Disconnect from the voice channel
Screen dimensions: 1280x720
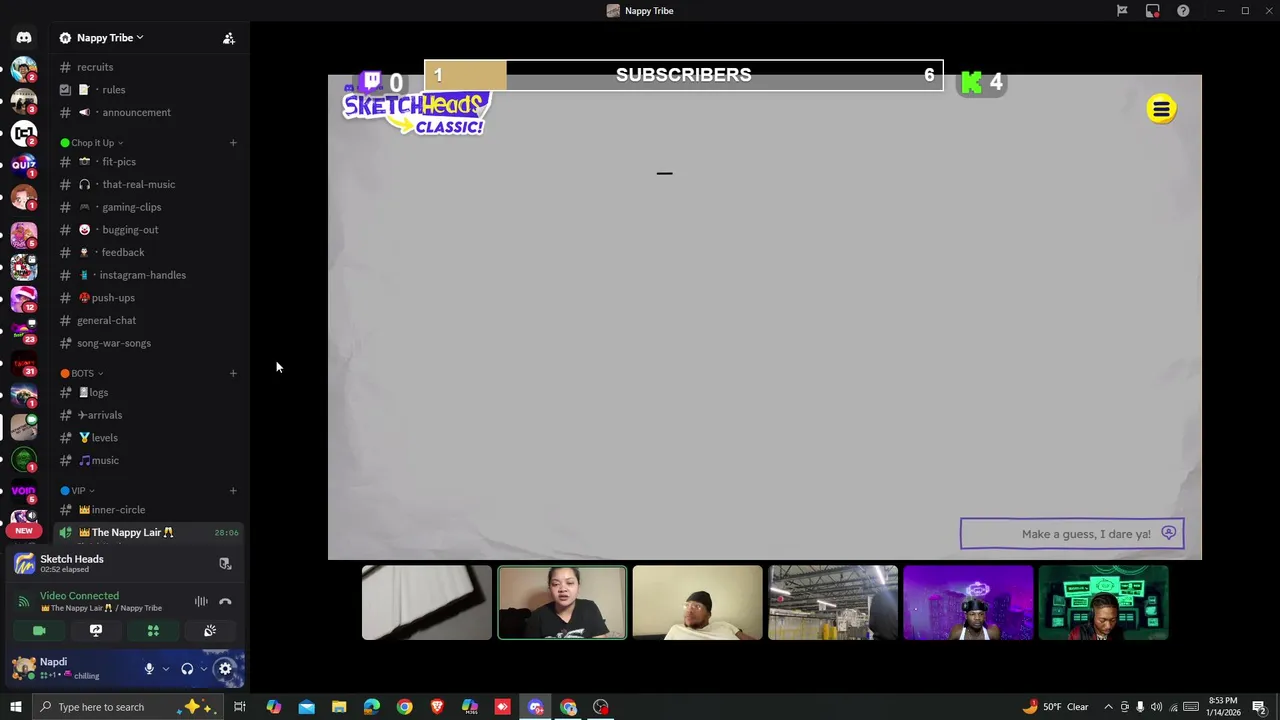pos(225,602)
